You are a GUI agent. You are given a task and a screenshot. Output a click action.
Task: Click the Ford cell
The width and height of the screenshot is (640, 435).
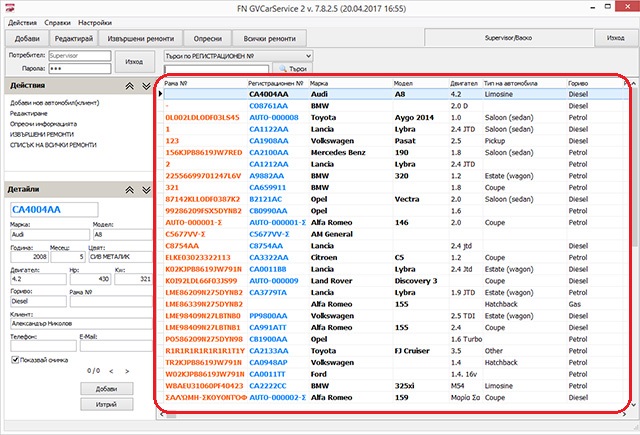pos(318,374)
